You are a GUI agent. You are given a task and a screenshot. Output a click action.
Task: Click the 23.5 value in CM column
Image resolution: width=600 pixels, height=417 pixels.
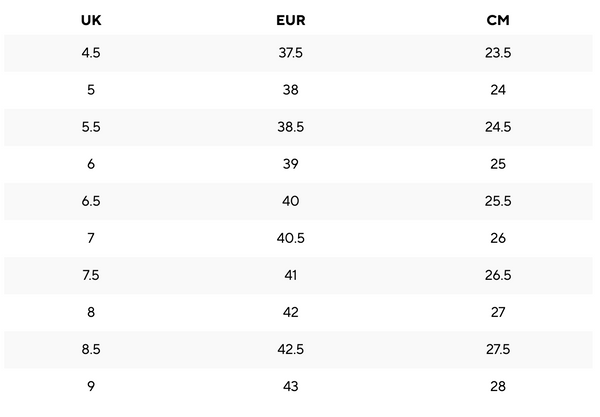pyautogui.click(x=498, y=53)
